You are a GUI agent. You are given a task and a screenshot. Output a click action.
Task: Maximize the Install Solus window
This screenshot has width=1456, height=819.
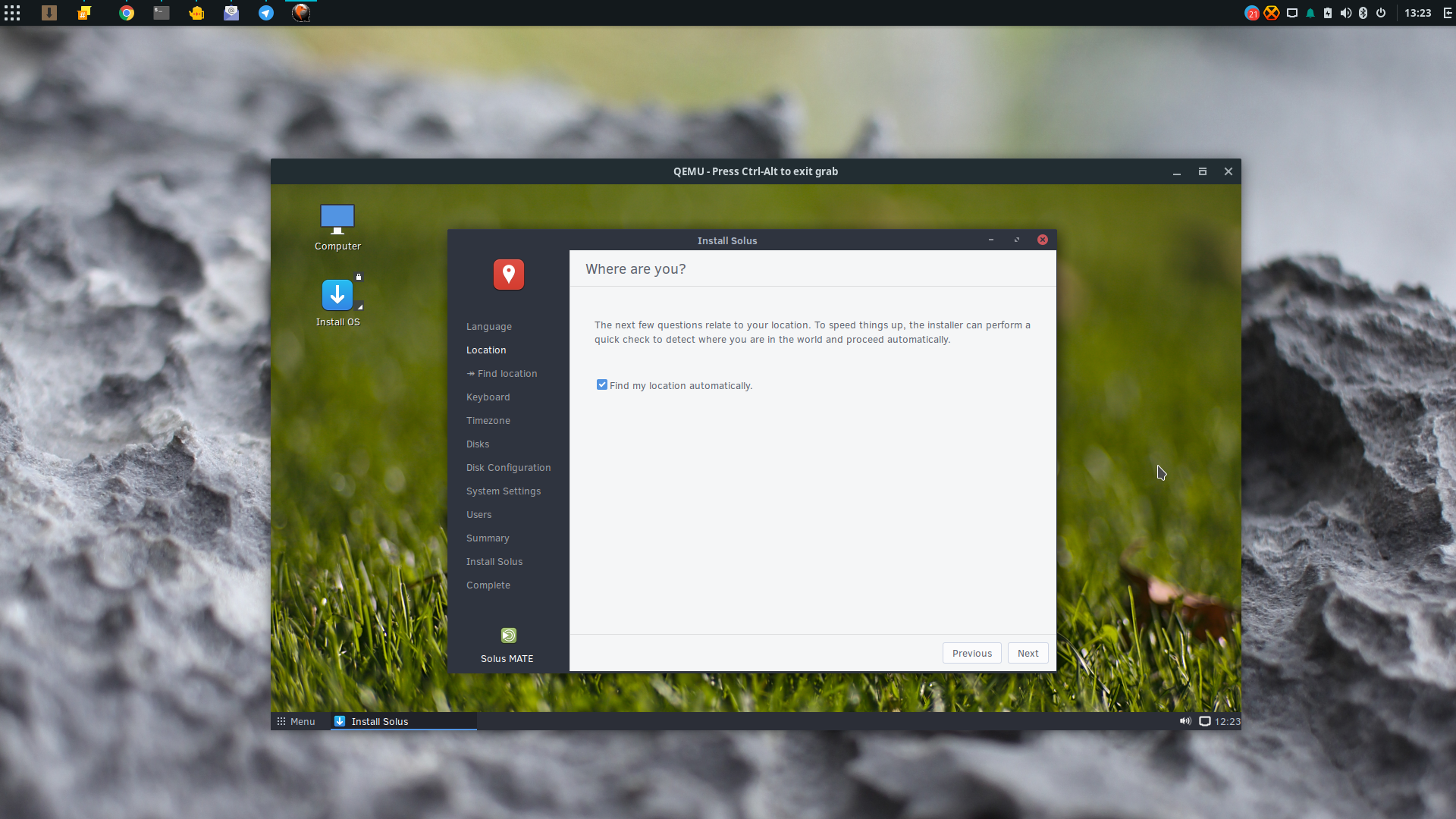[1017, 240]
